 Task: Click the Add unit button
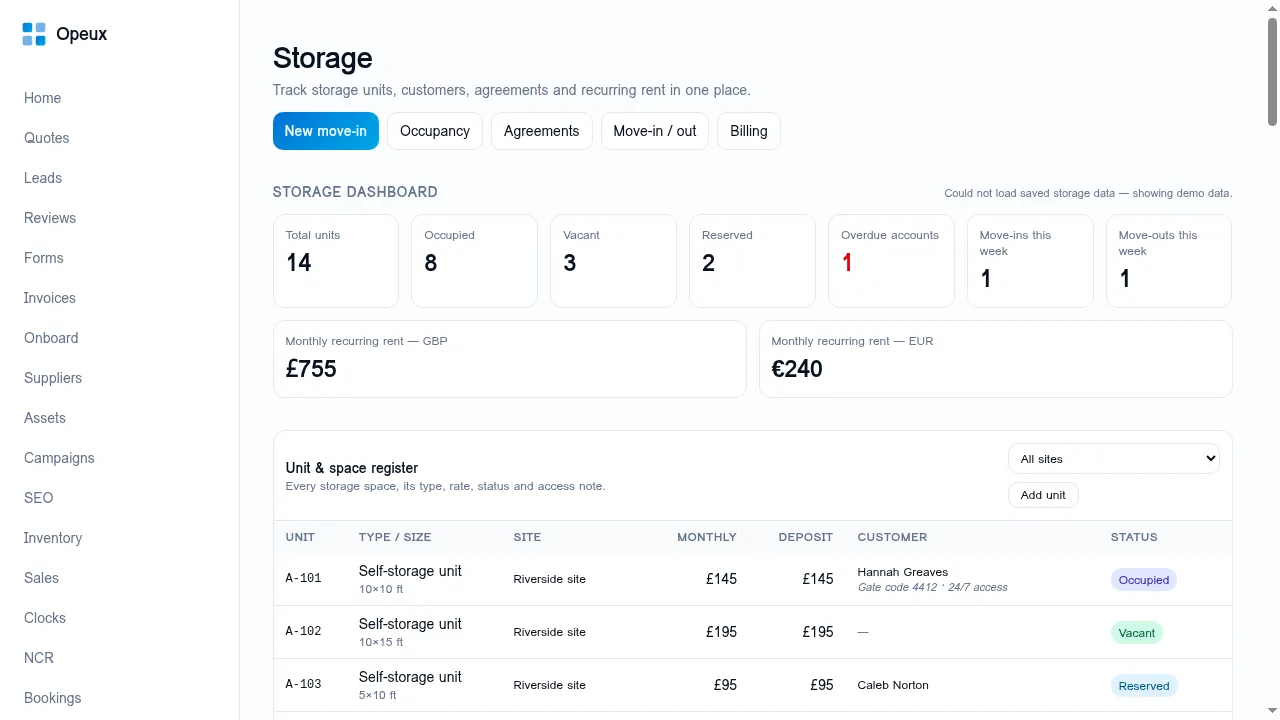point(1043,495)
